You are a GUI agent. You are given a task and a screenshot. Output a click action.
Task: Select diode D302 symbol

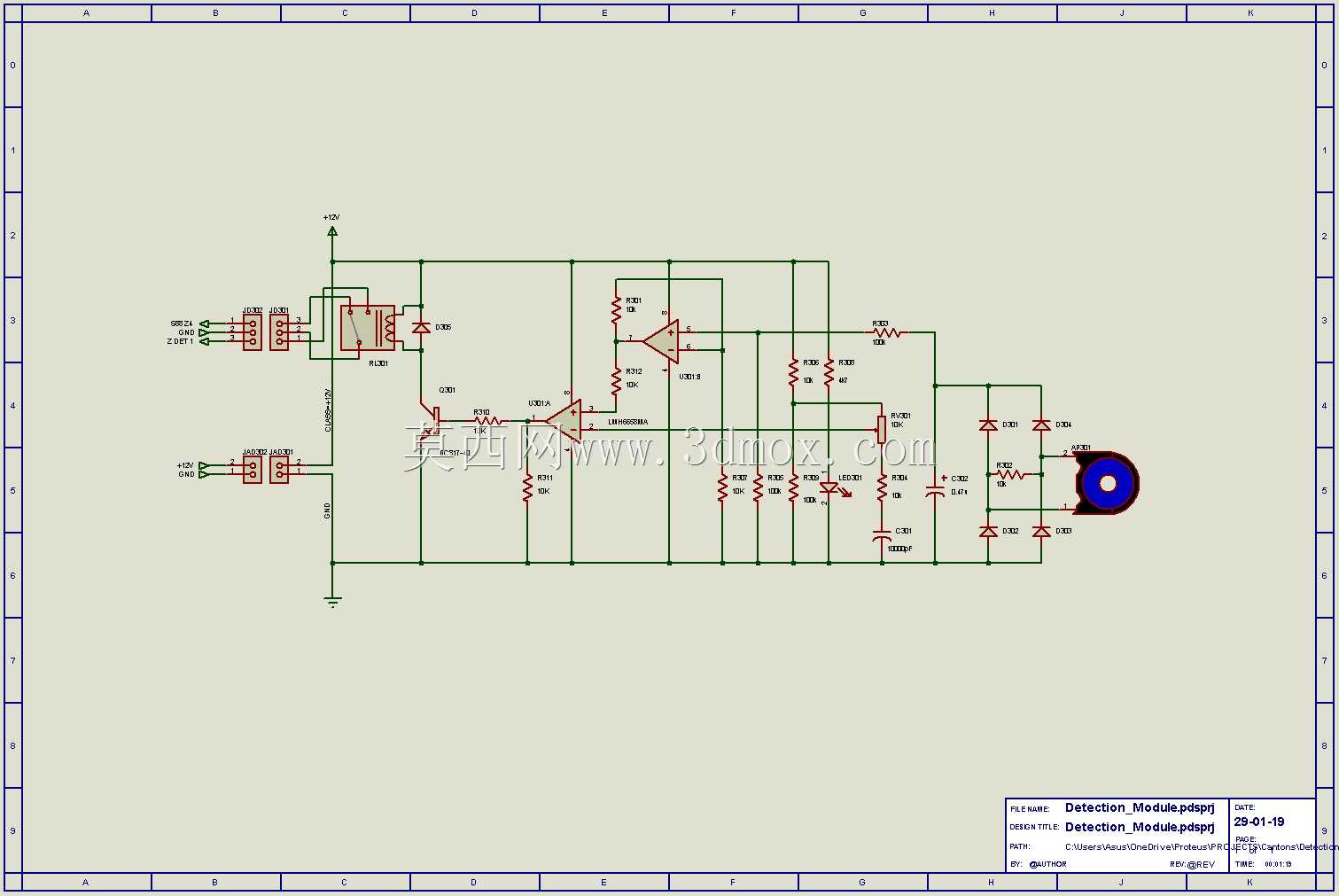[988, 532]
